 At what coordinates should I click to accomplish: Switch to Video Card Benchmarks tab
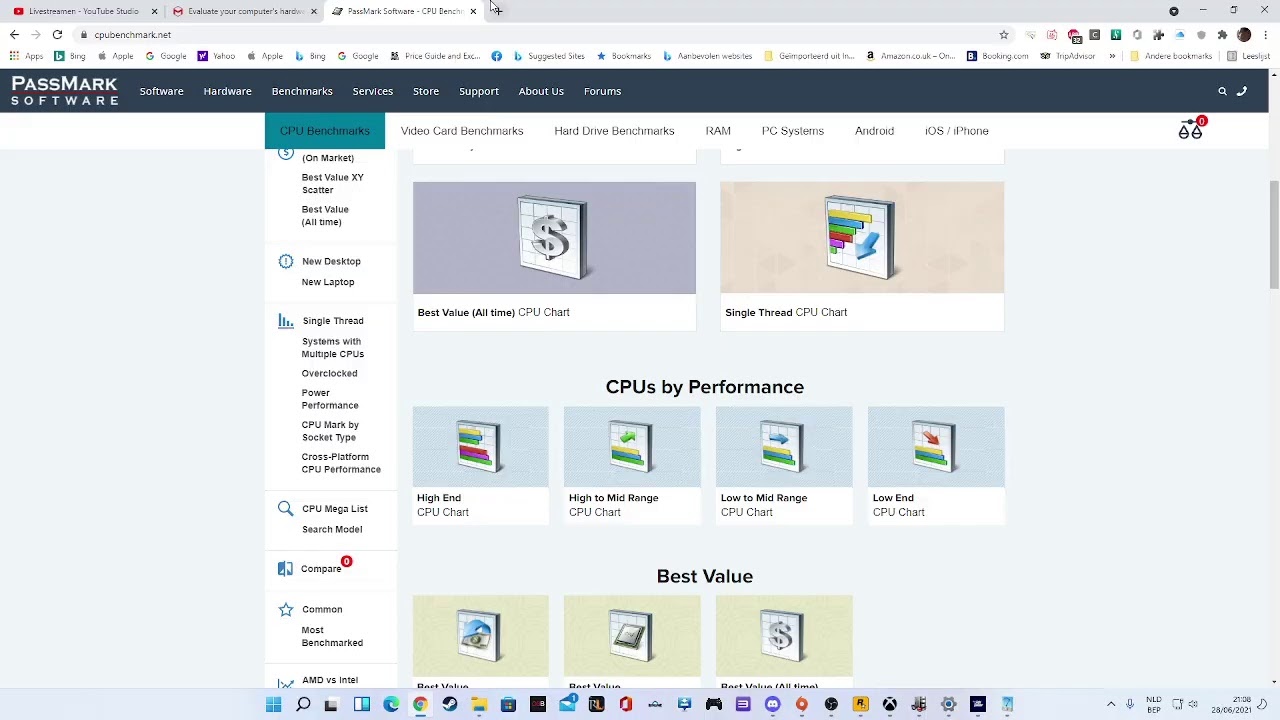coord(462,131)
